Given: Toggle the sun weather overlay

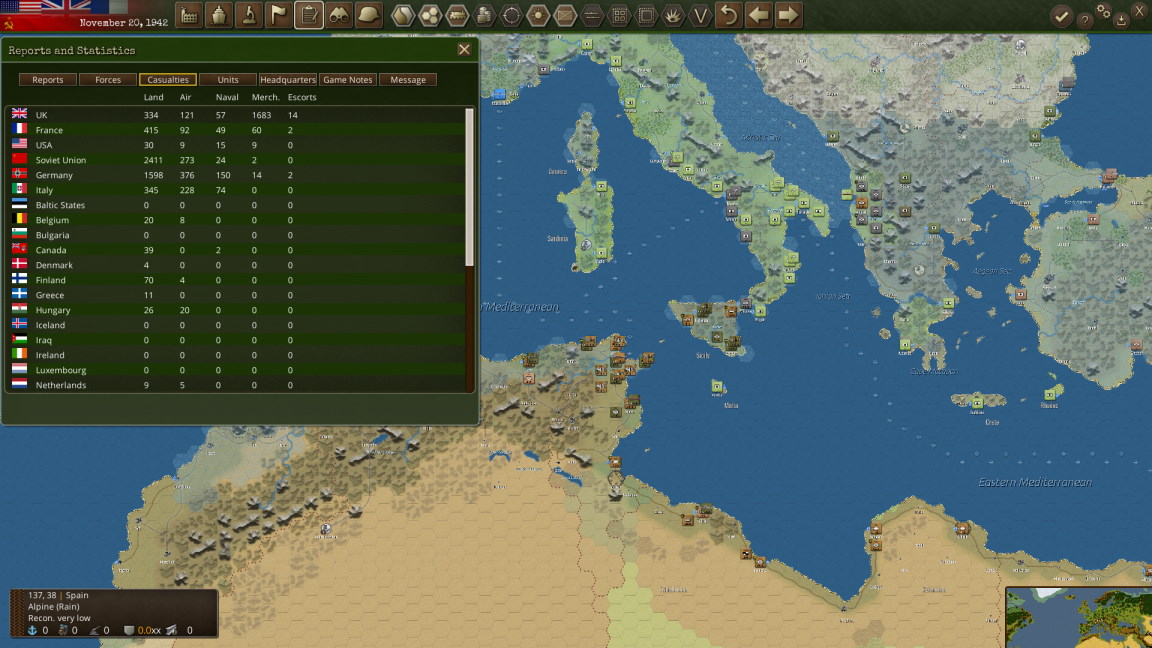Looking at the screenshot, I should click(x=538, y=15).
